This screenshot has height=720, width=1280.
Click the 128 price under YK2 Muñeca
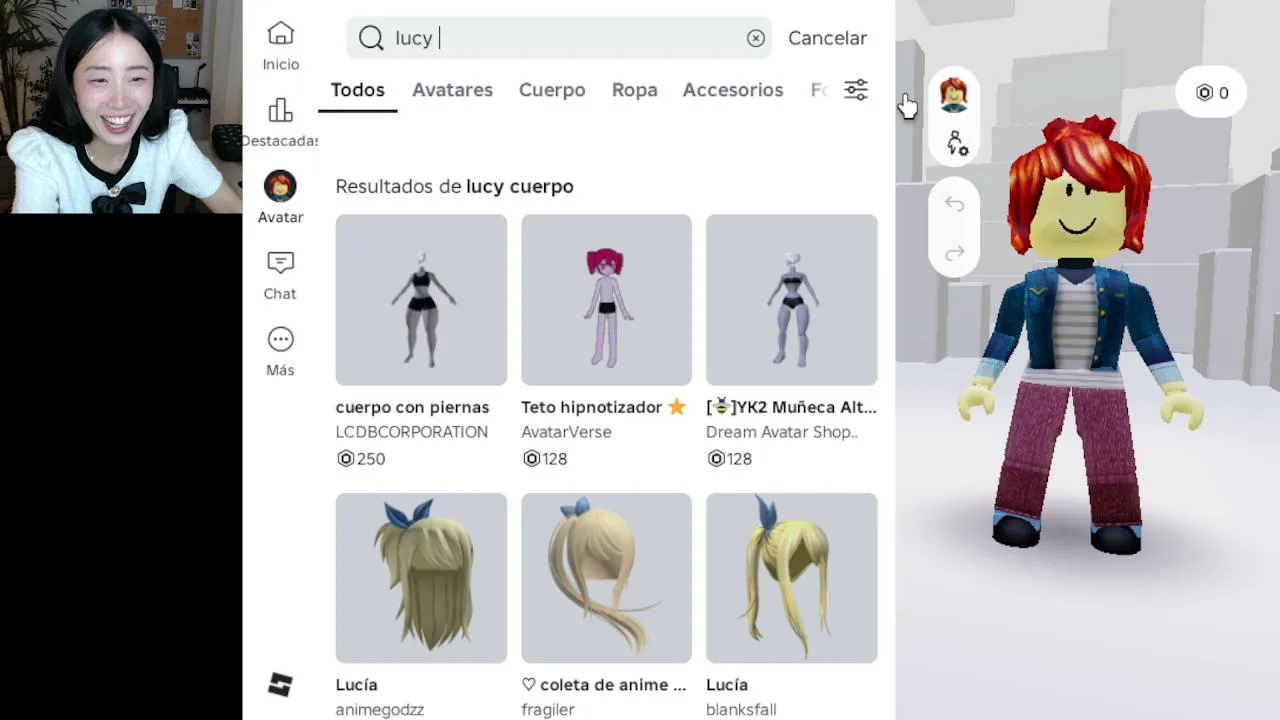coord(740,459)
